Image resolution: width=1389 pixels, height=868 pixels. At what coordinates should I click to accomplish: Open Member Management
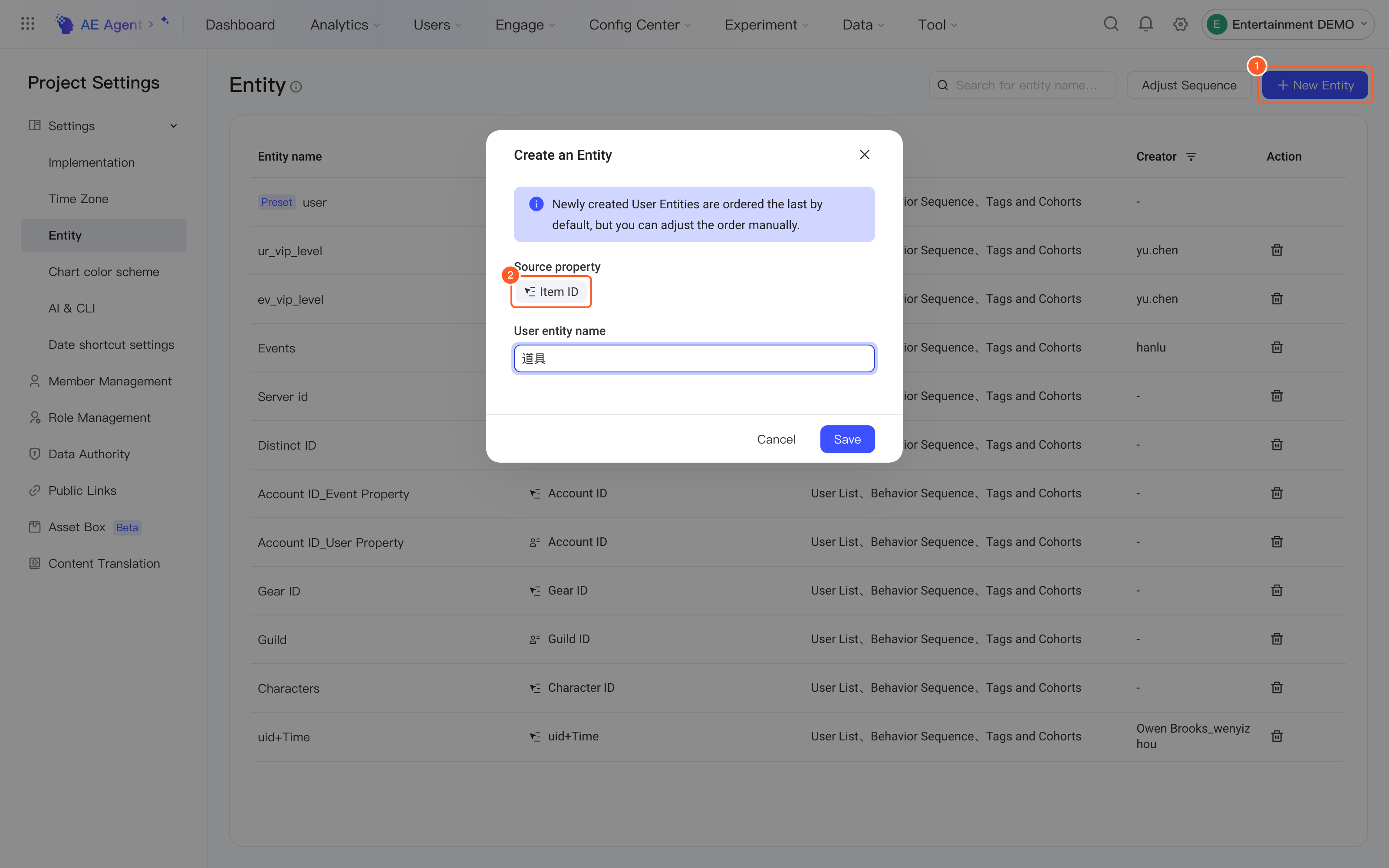click(104, 381)
